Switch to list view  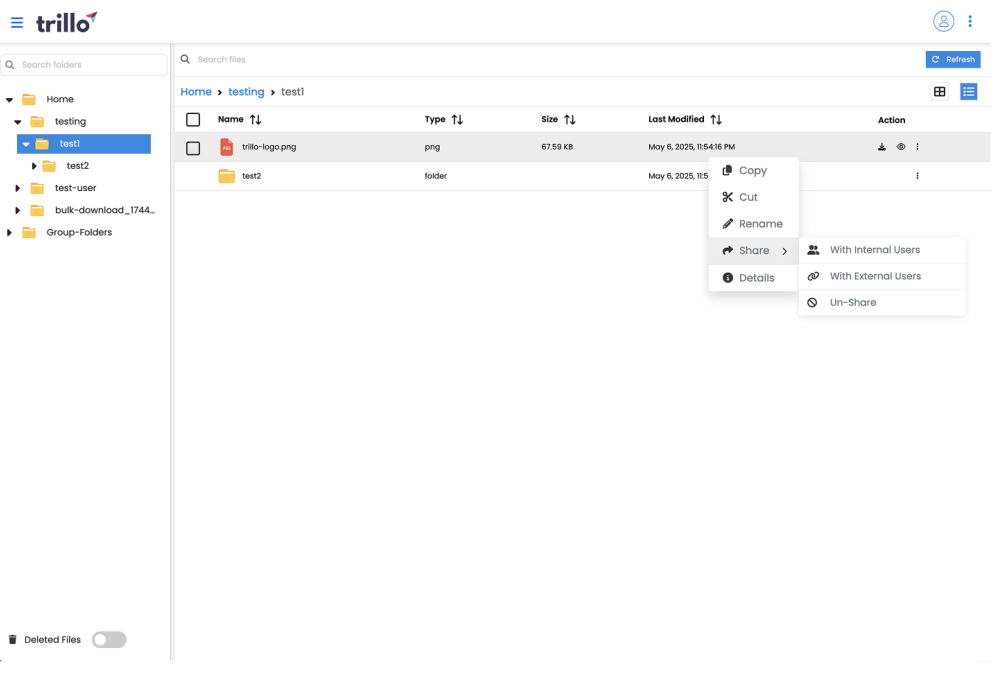pos(969,92)
